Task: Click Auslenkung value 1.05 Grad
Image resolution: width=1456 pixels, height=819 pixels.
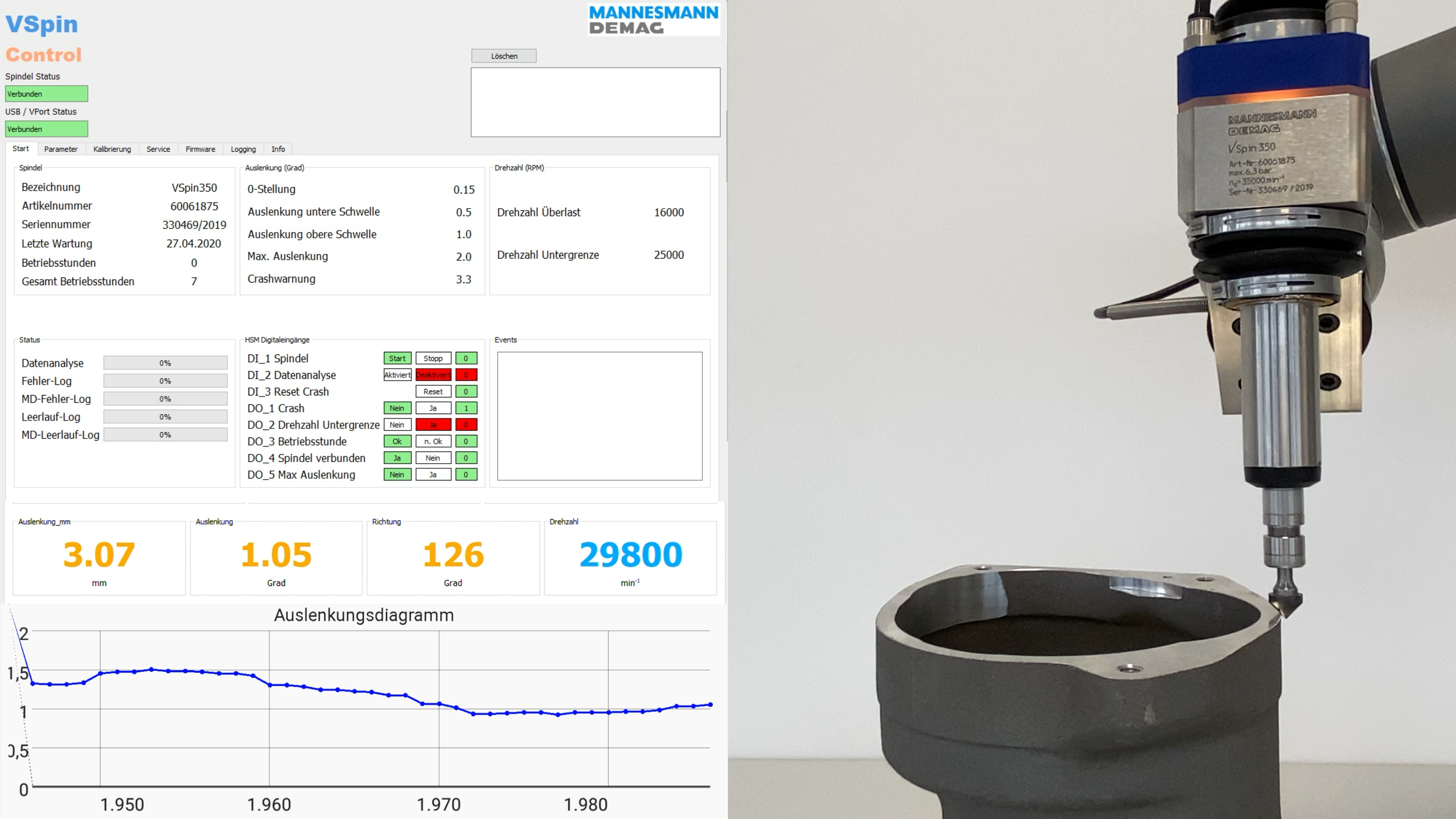Action: click(x=276, y=554)
